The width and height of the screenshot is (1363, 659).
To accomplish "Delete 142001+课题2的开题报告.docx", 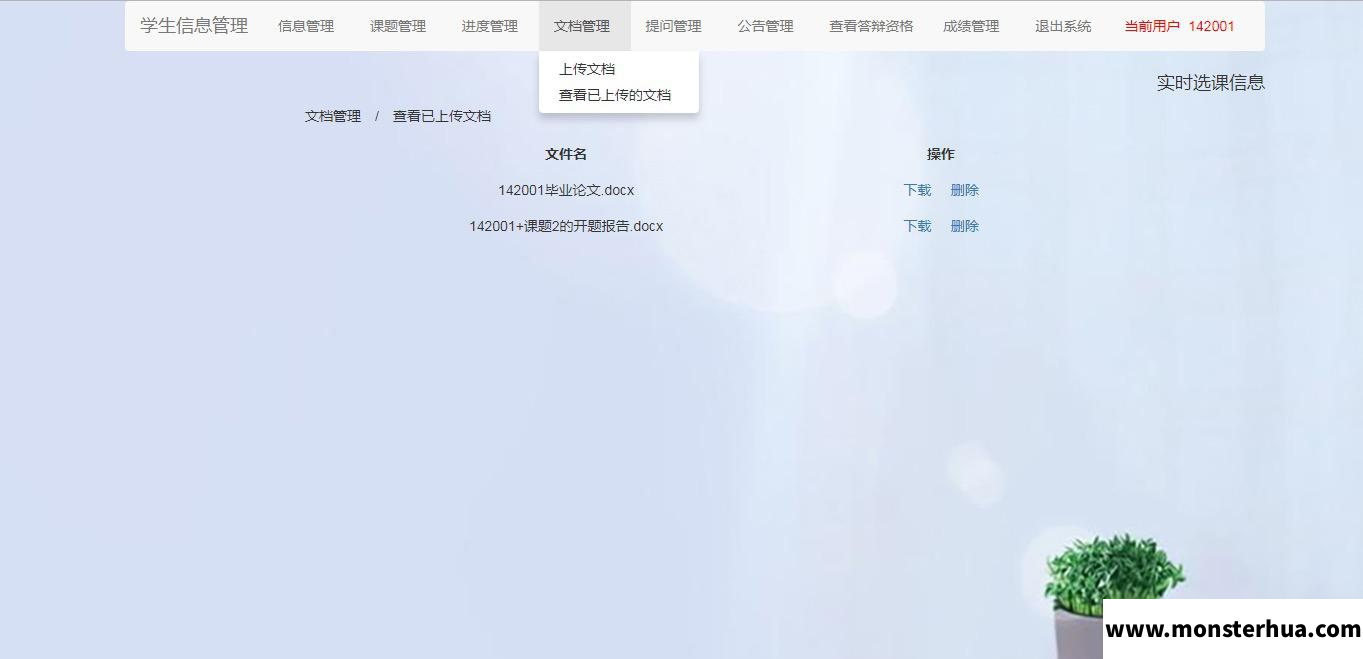I will 965,226.
